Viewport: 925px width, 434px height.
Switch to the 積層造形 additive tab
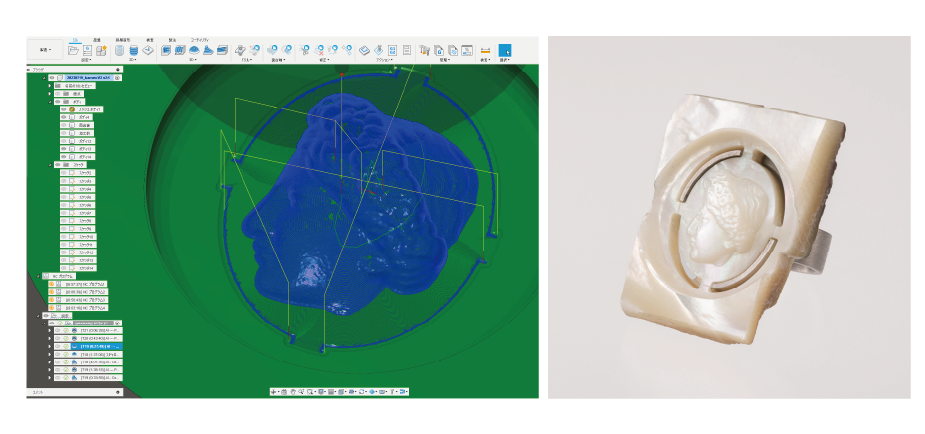(x=123, y=40)
